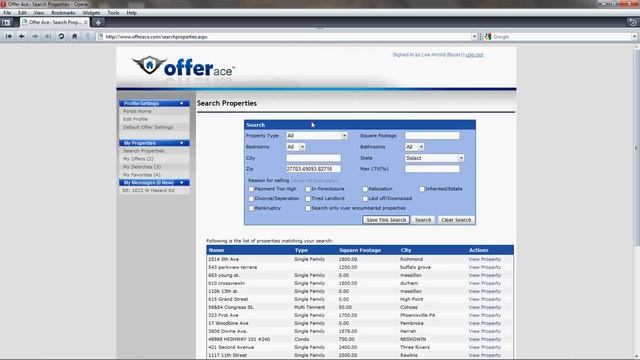The image size is (640, 360).
Task: Enable Search only over encumbered properties
Action: [x=308, y=208]
